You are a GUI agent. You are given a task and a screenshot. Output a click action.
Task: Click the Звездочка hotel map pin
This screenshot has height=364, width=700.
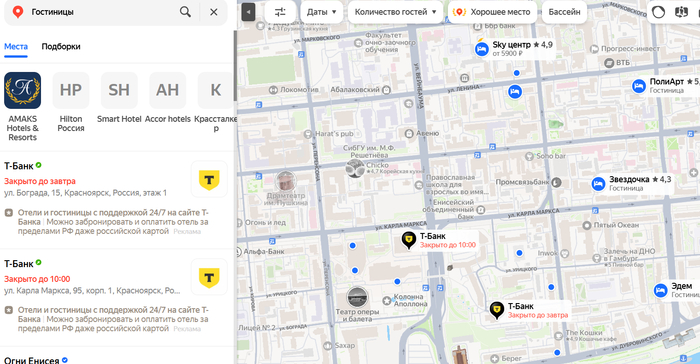tap(598, 184)
